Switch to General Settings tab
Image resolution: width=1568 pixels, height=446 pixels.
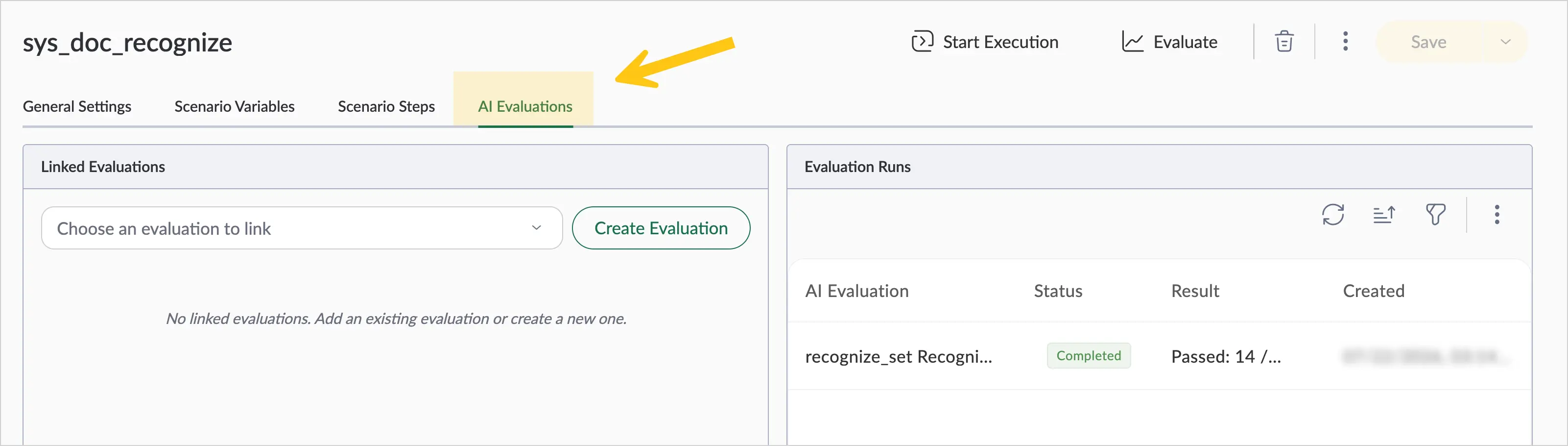tap(77, 107)
